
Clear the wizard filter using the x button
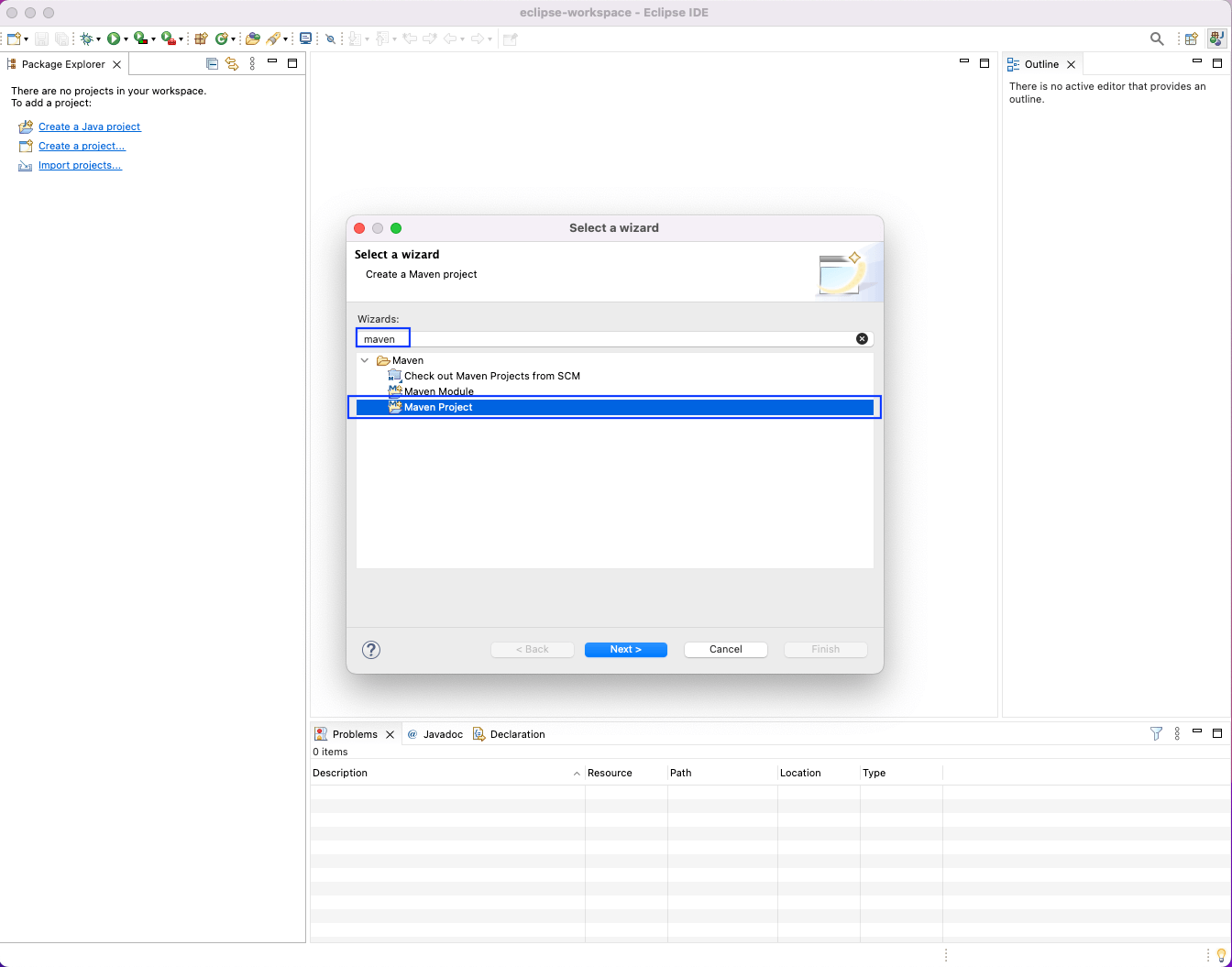pyautogui.click(x=862, y=338)
